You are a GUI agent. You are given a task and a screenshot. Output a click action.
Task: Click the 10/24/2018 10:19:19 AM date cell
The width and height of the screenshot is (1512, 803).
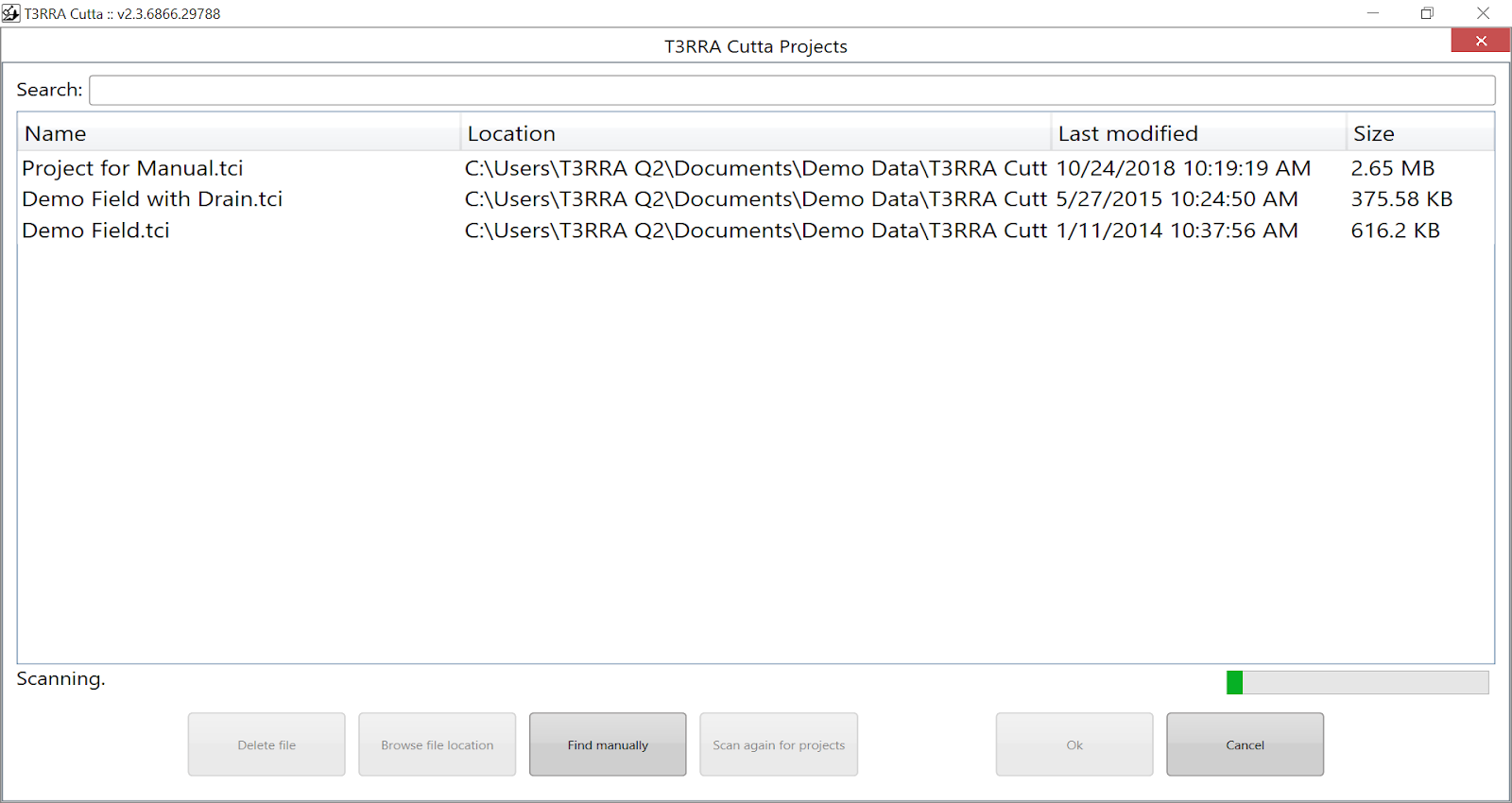click(1183, 168)
